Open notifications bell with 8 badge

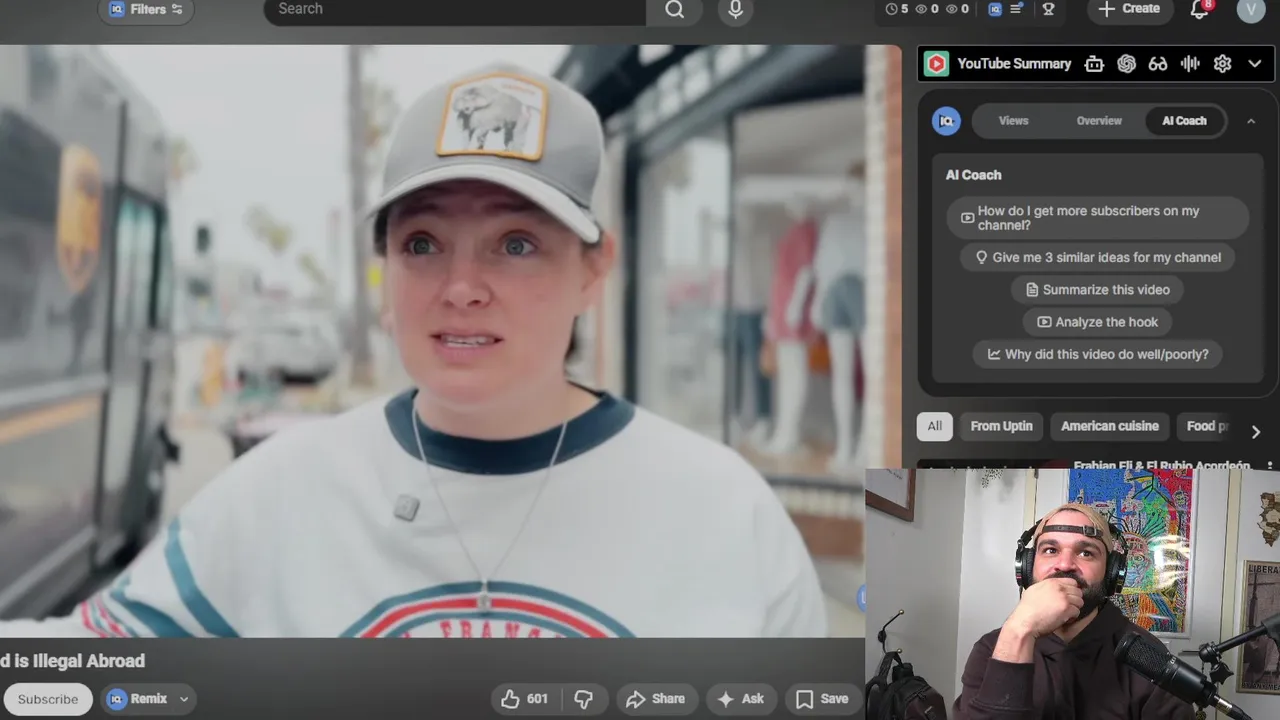tap(1200, 10)
